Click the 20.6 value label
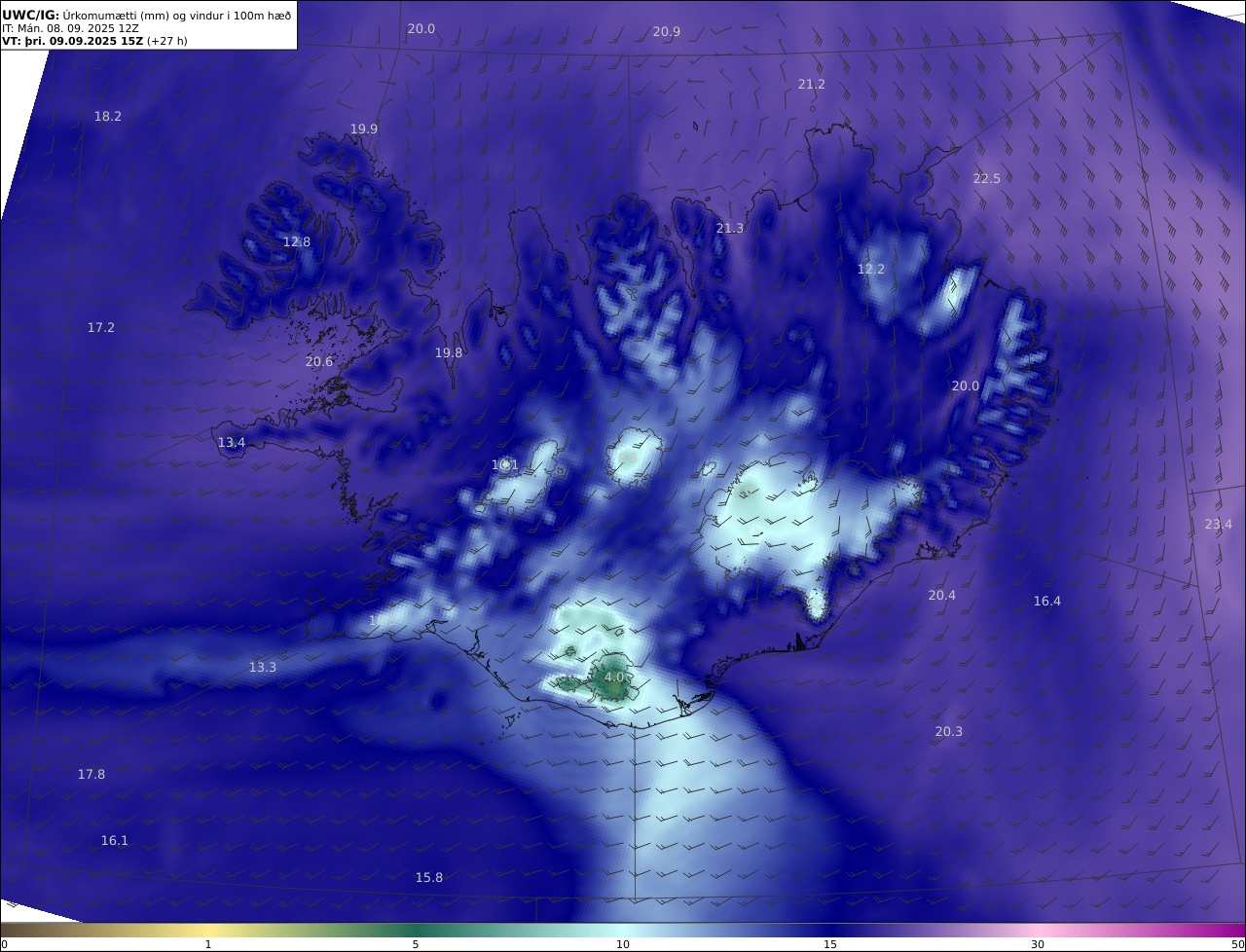Screen dimensions: 1246x952 click(x=318, y=362)
